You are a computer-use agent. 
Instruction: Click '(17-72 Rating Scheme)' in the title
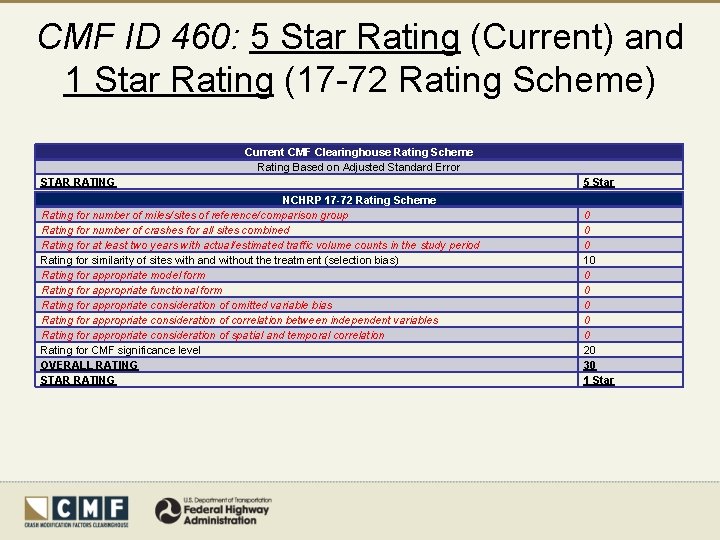pos(470,81)
